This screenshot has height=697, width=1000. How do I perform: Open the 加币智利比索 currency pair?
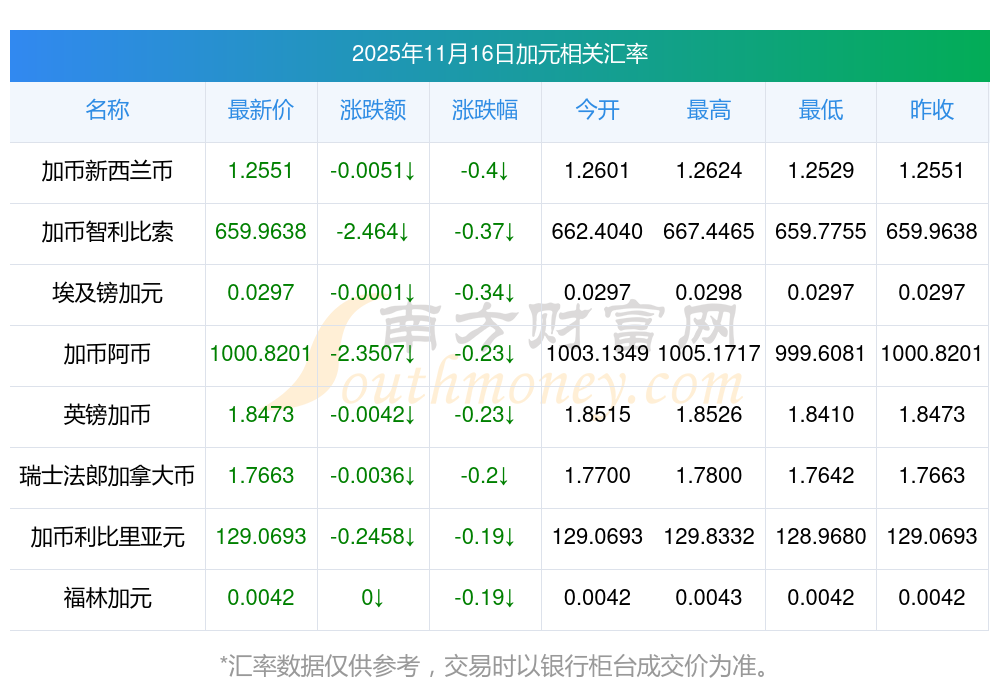[x=107, y=232]
